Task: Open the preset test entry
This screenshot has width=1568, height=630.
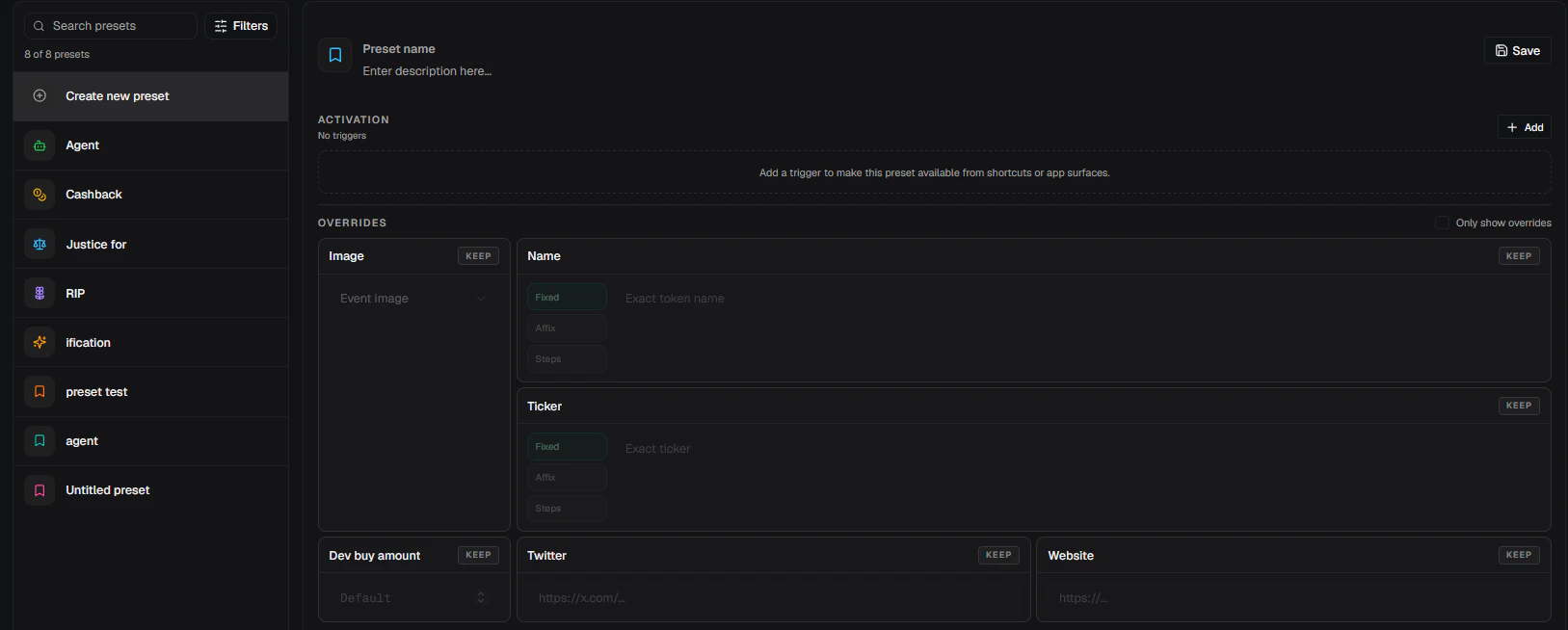Action: point(151,392)
